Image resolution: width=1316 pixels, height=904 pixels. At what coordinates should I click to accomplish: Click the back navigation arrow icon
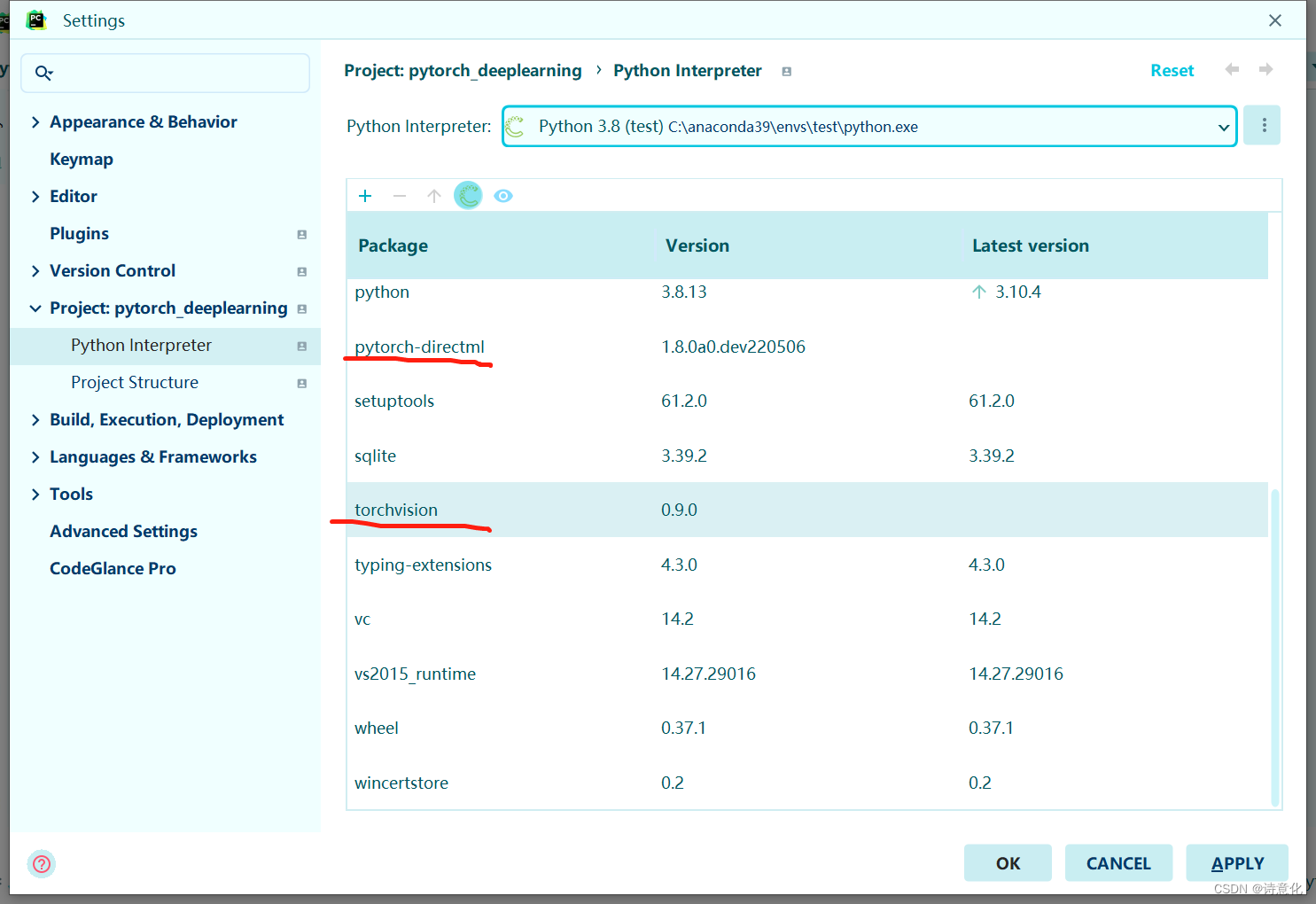1232,69
